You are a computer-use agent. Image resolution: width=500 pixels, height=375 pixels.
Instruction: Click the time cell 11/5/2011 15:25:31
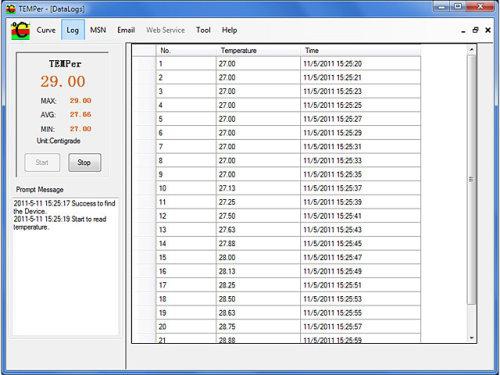click(360, 147)
